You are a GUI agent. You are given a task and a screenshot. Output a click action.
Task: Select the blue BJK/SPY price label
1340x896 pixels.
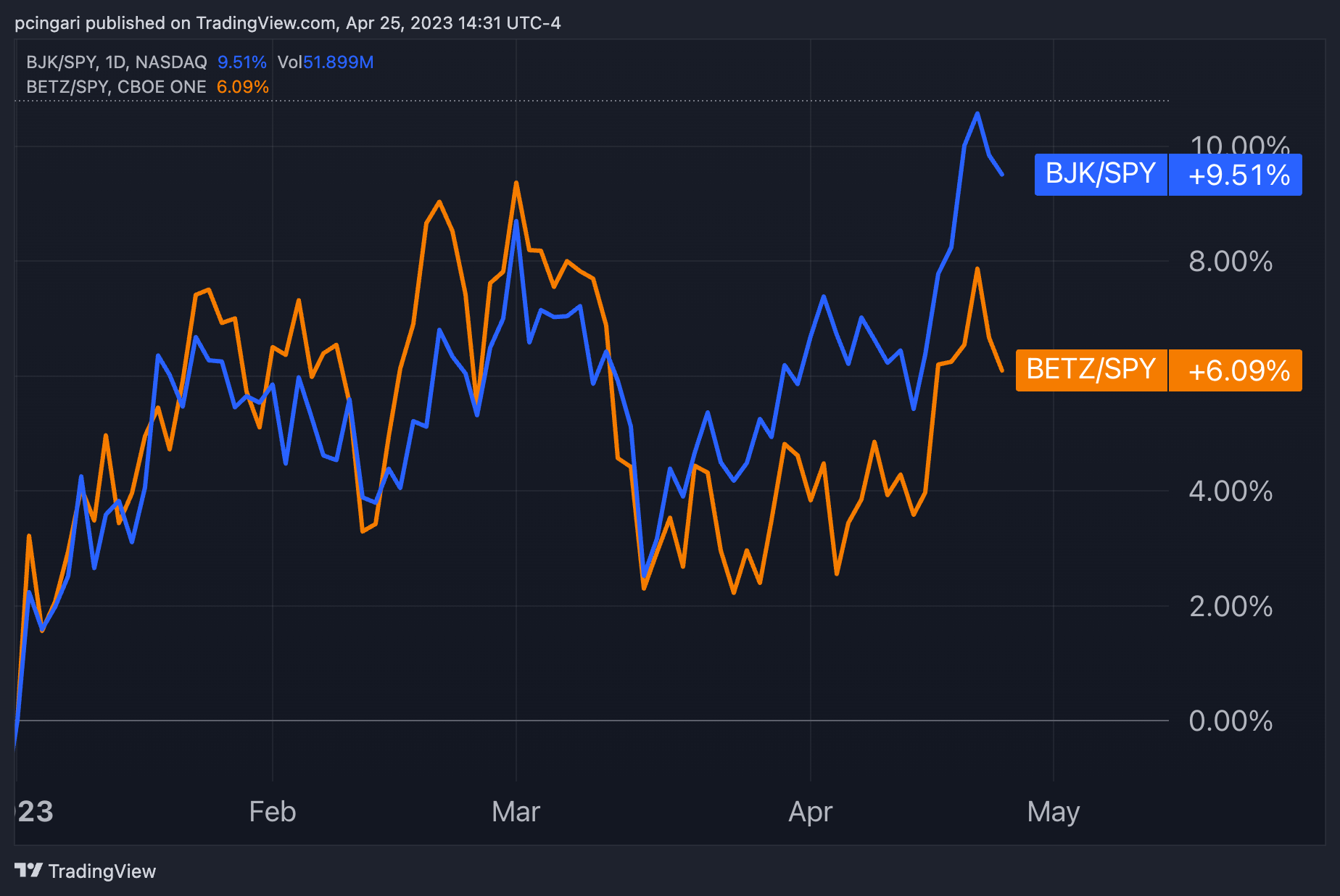pyautogui.click(x=1101, y=175)
